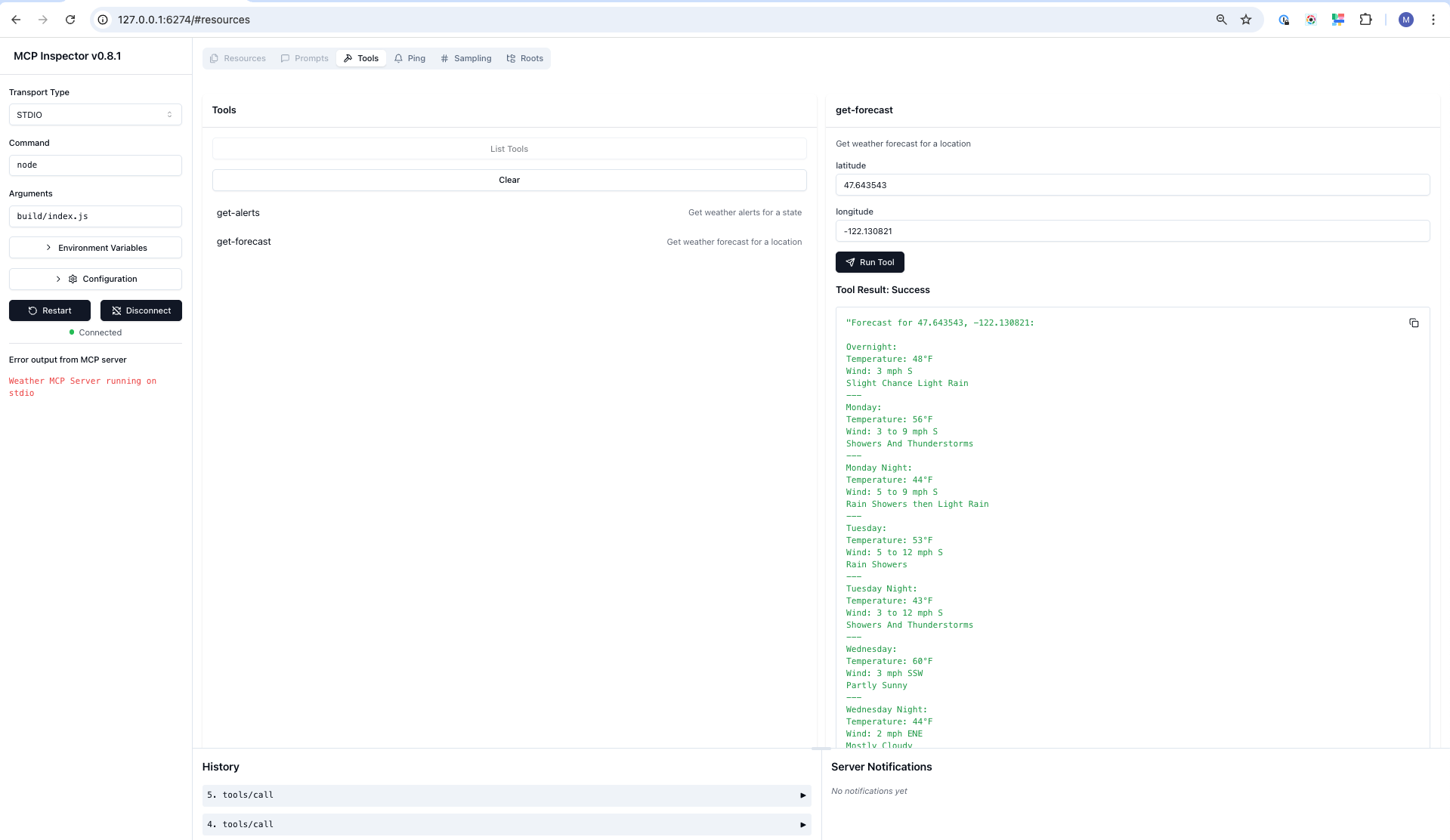Click the Arguments field with build/index.js
1450x840 pixels.
(x=95, y=216)
